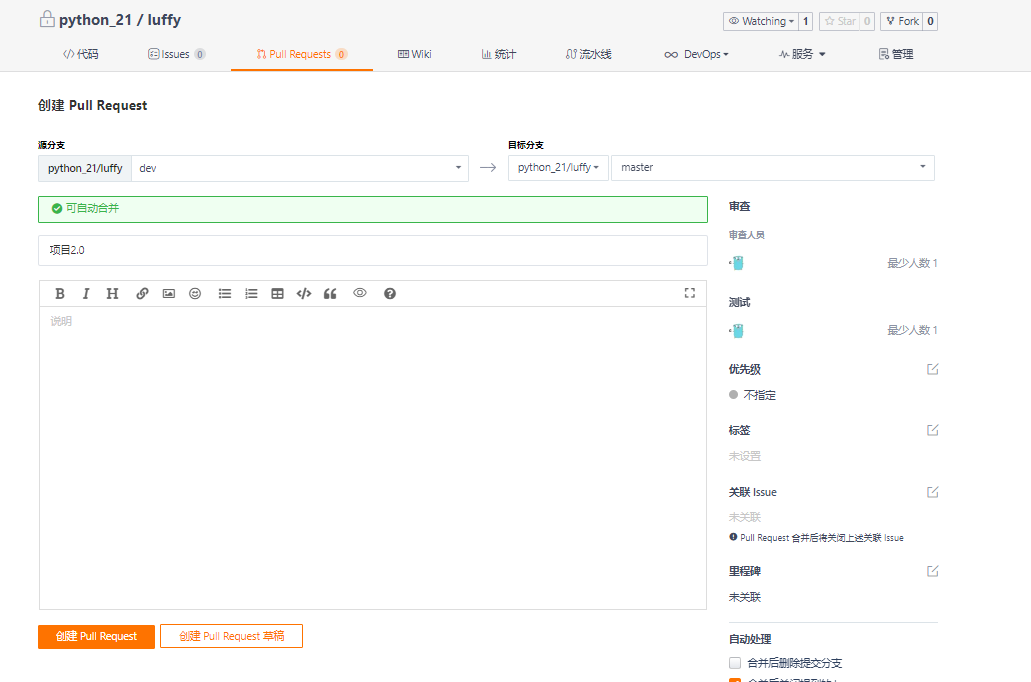This screenshot has height=682, width=1031.
Task: Insert a link using the editor toolbar
Action: point(142,293)
